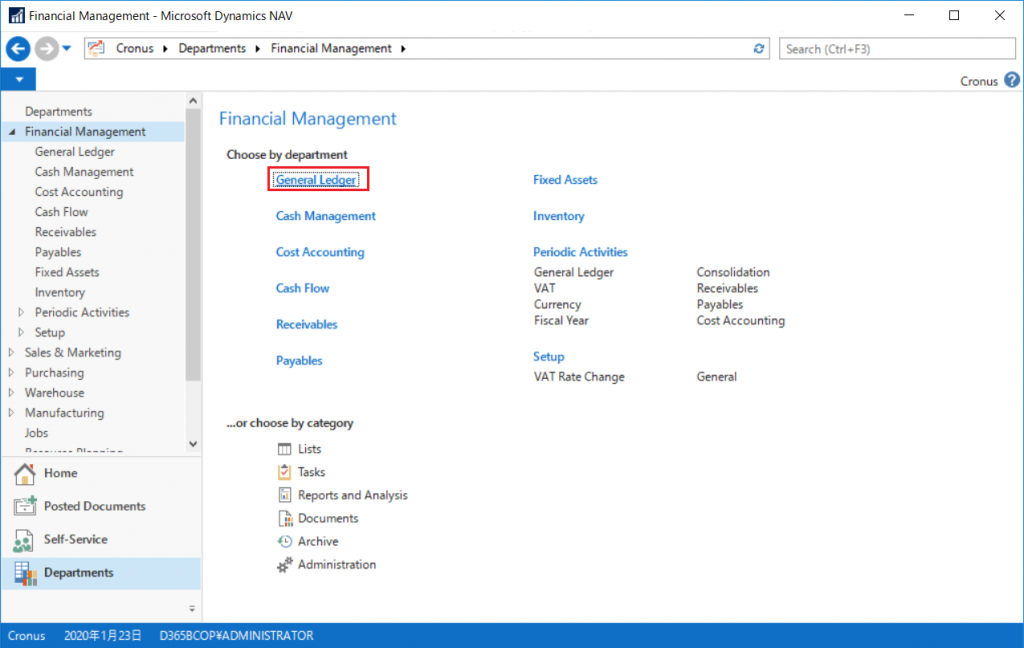Open Posted Documents icon in navigation pane

25,506
